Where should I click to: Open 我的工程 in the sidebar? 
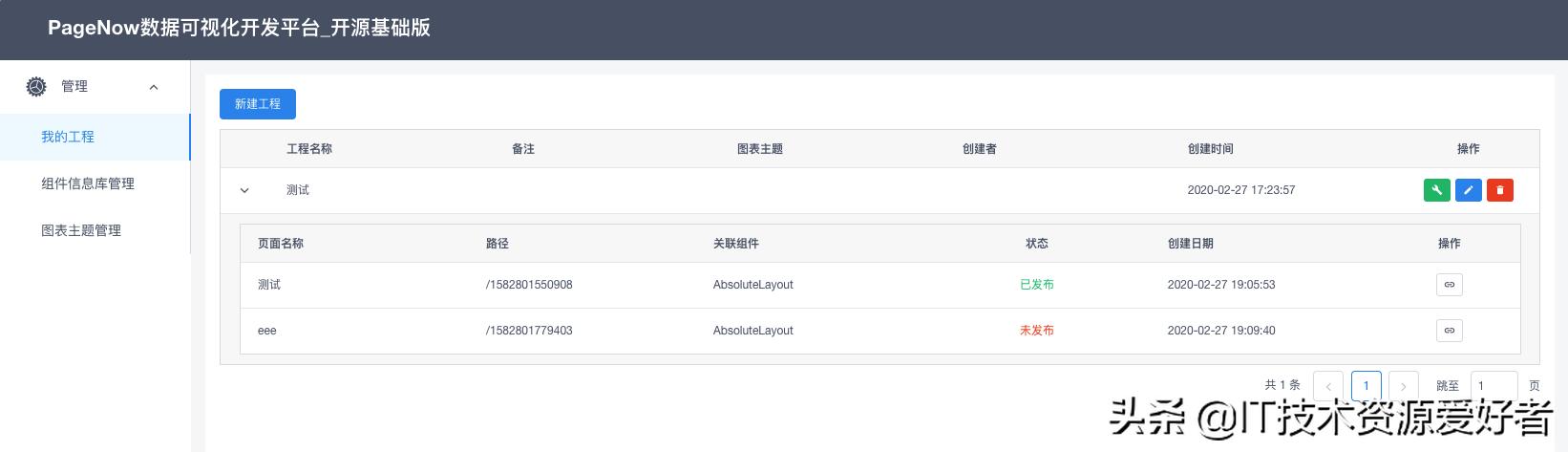click(95, 137)
